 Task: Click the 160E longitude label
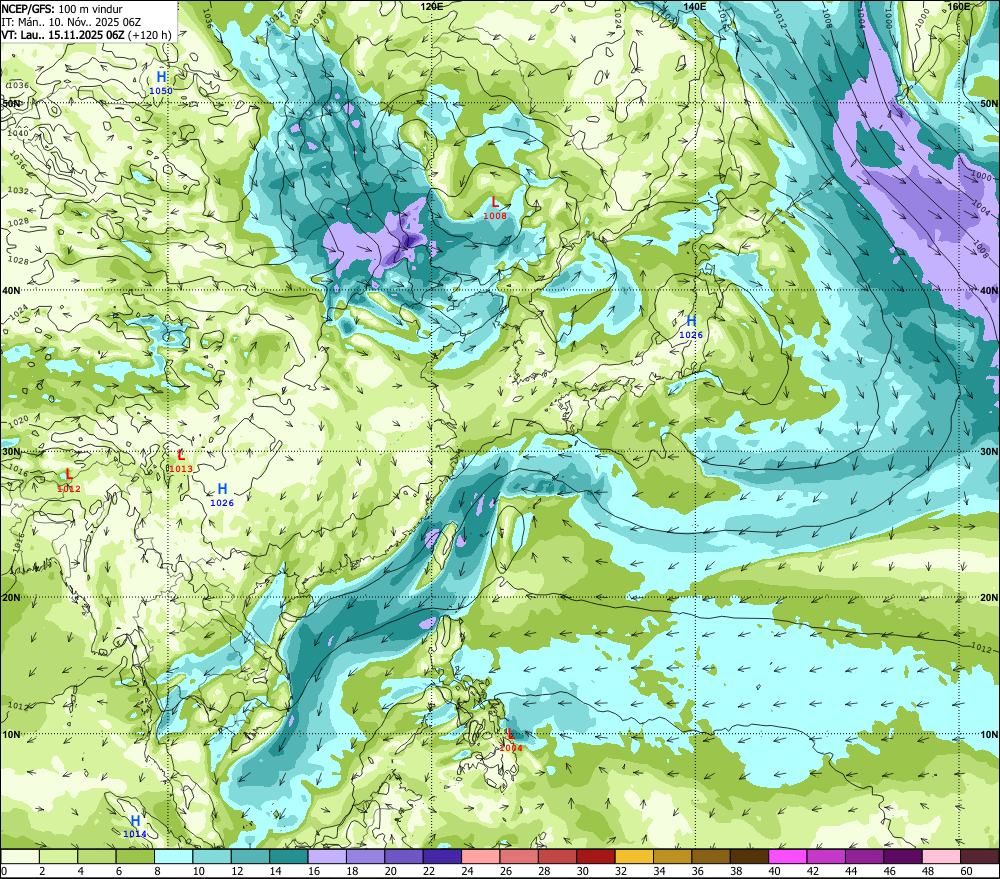[x=959, y=6]
